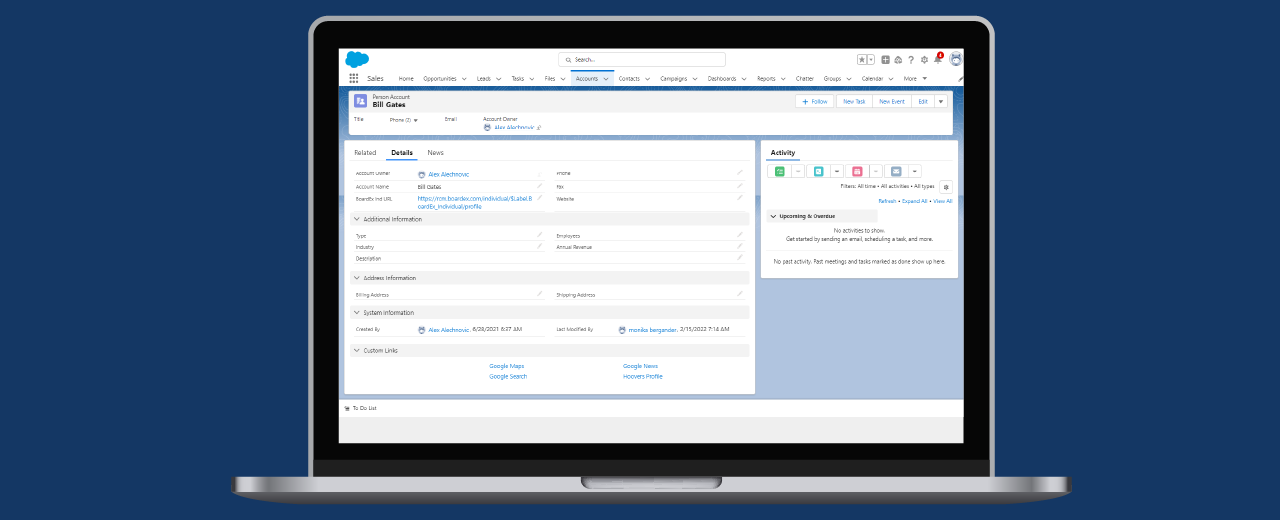This screenshot has height=520, width=1280.
Task: Click the Follow button
Action: (x=815, y=101)
